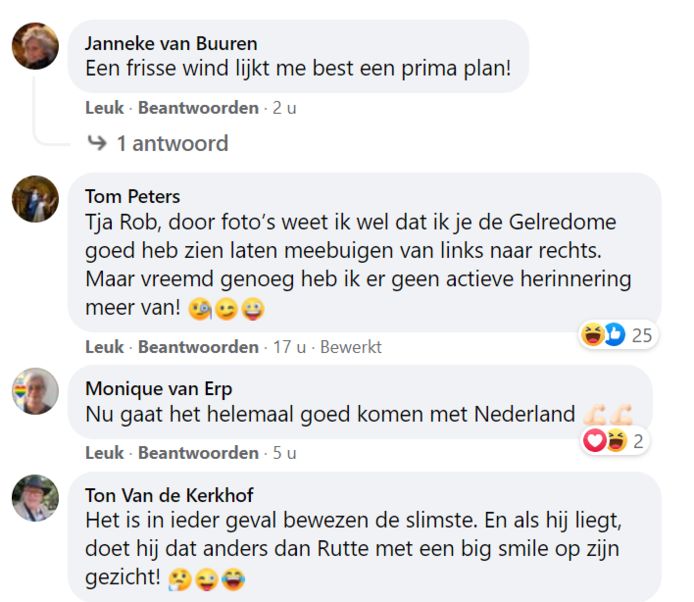694x602 pixels.
Task: Reply to Janneke van Buuren's comment
Action: 198,107
